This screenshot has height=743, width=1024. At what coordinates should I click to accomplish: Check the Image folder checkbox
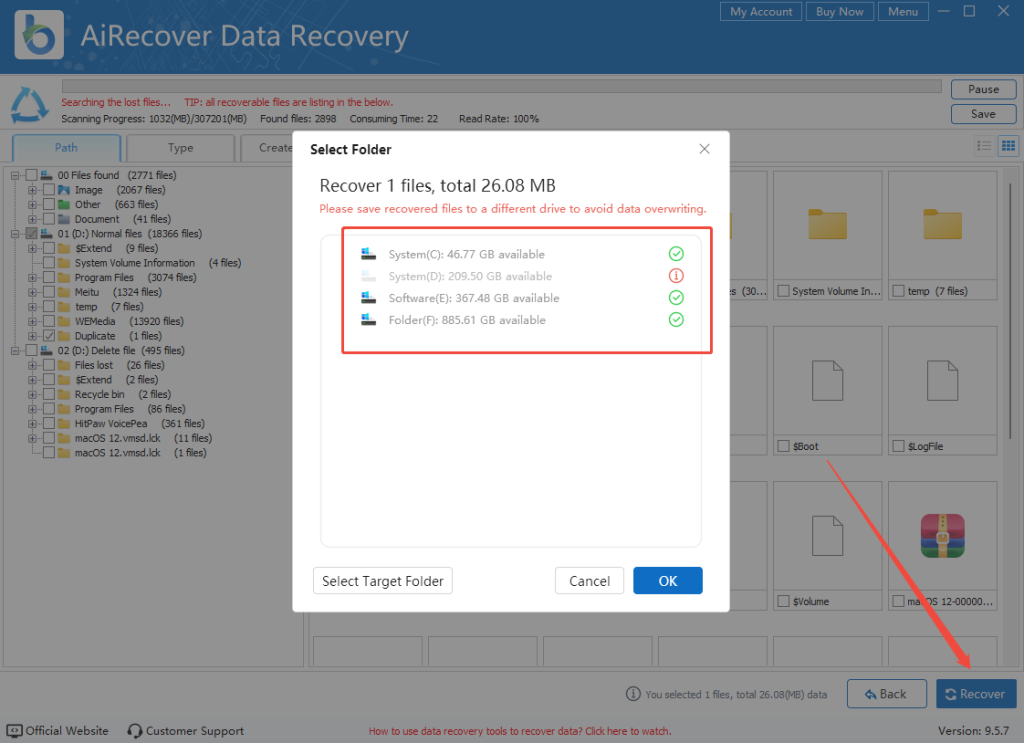(x=49, y=190)
